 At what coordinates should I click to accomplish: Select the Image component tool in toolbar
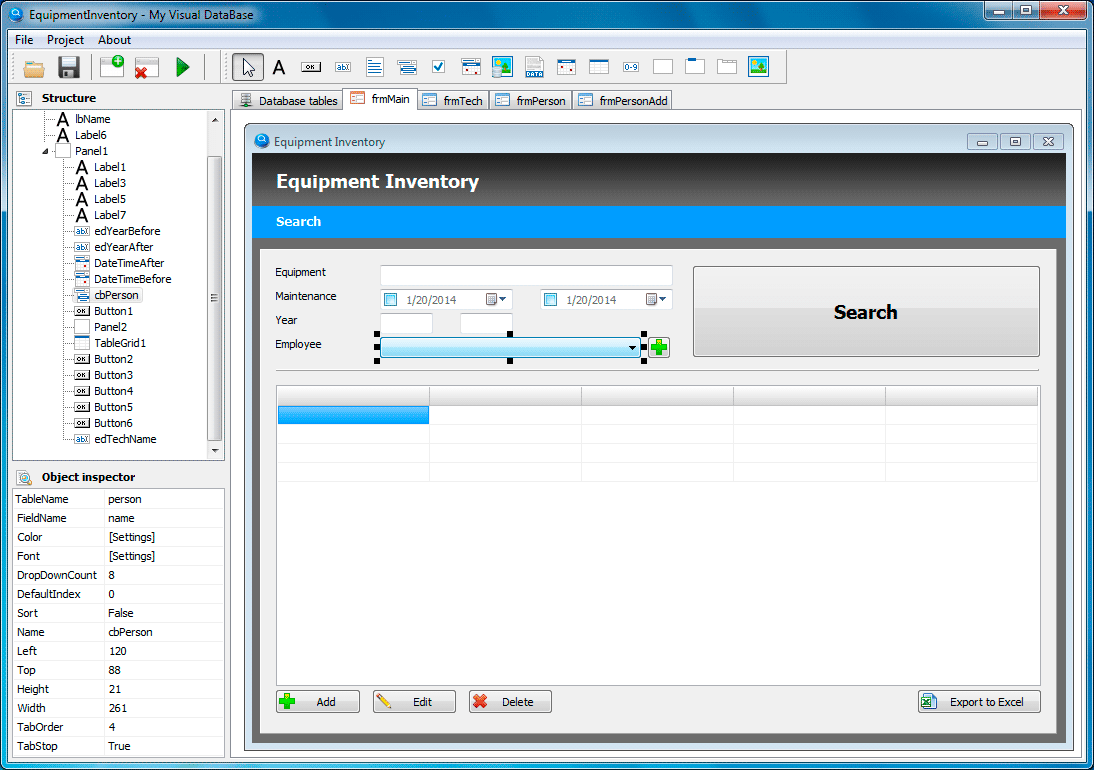pos(758,67)
